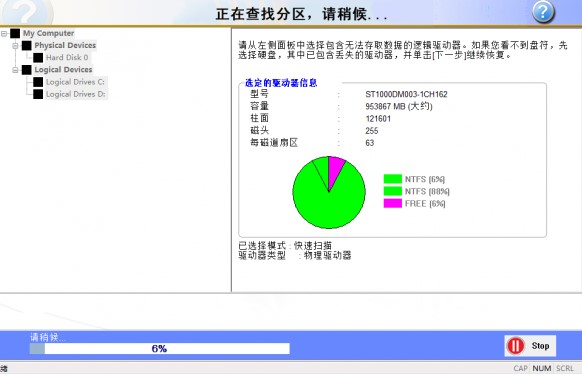Select My Computer in the tree

[x=48, y=33]
